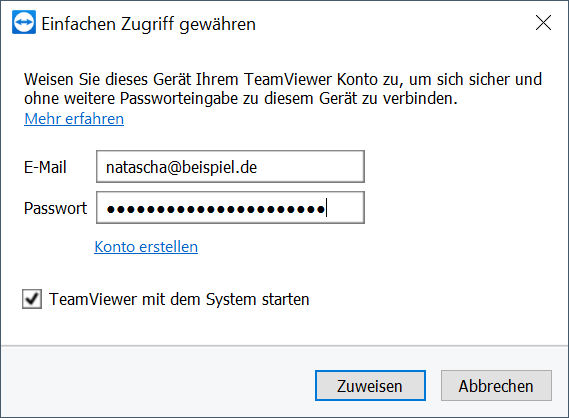569x418 pixels.
Task: Close the Einfachen Zugriff gewähren dialog
Action: 543,23
